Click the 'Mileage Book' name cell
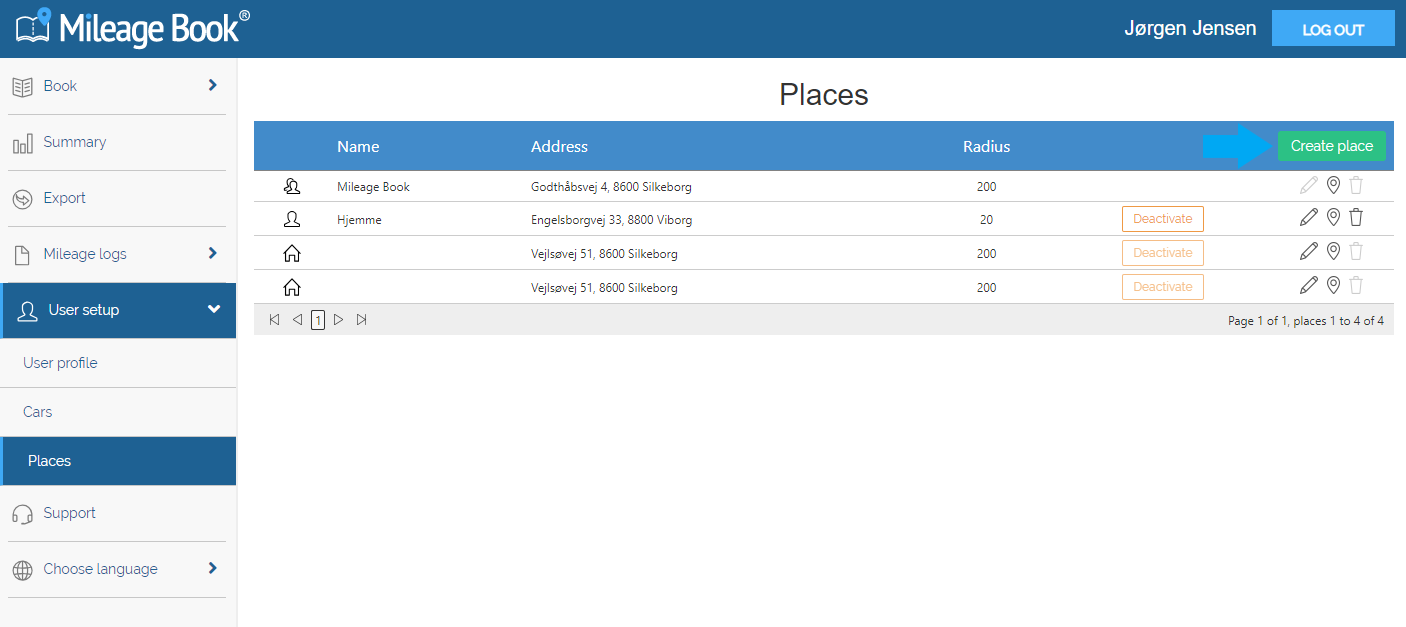 (373, 187)
